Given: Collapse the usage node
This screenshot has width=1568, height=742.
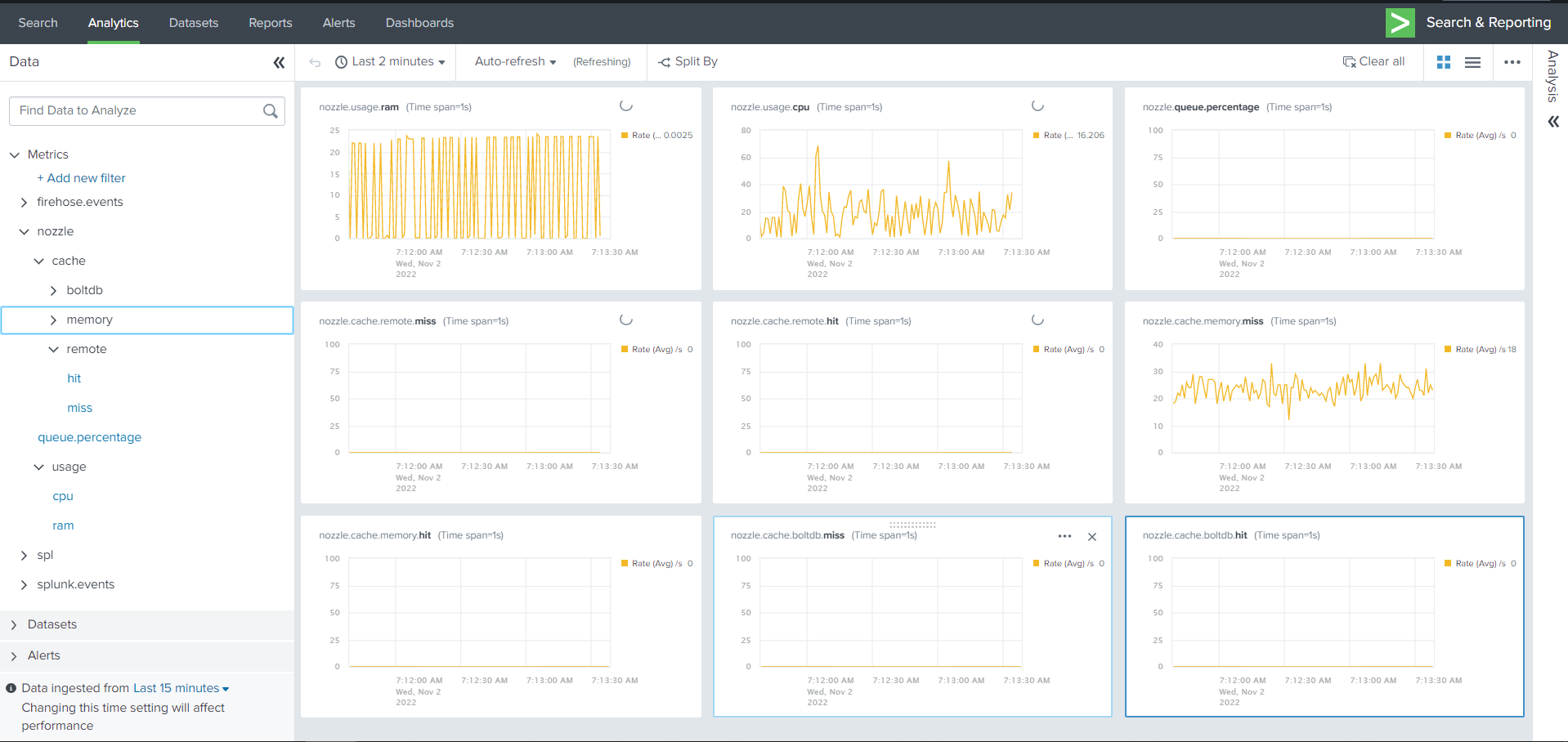Looking at the screenshot, I should click(x=38, y=467).
